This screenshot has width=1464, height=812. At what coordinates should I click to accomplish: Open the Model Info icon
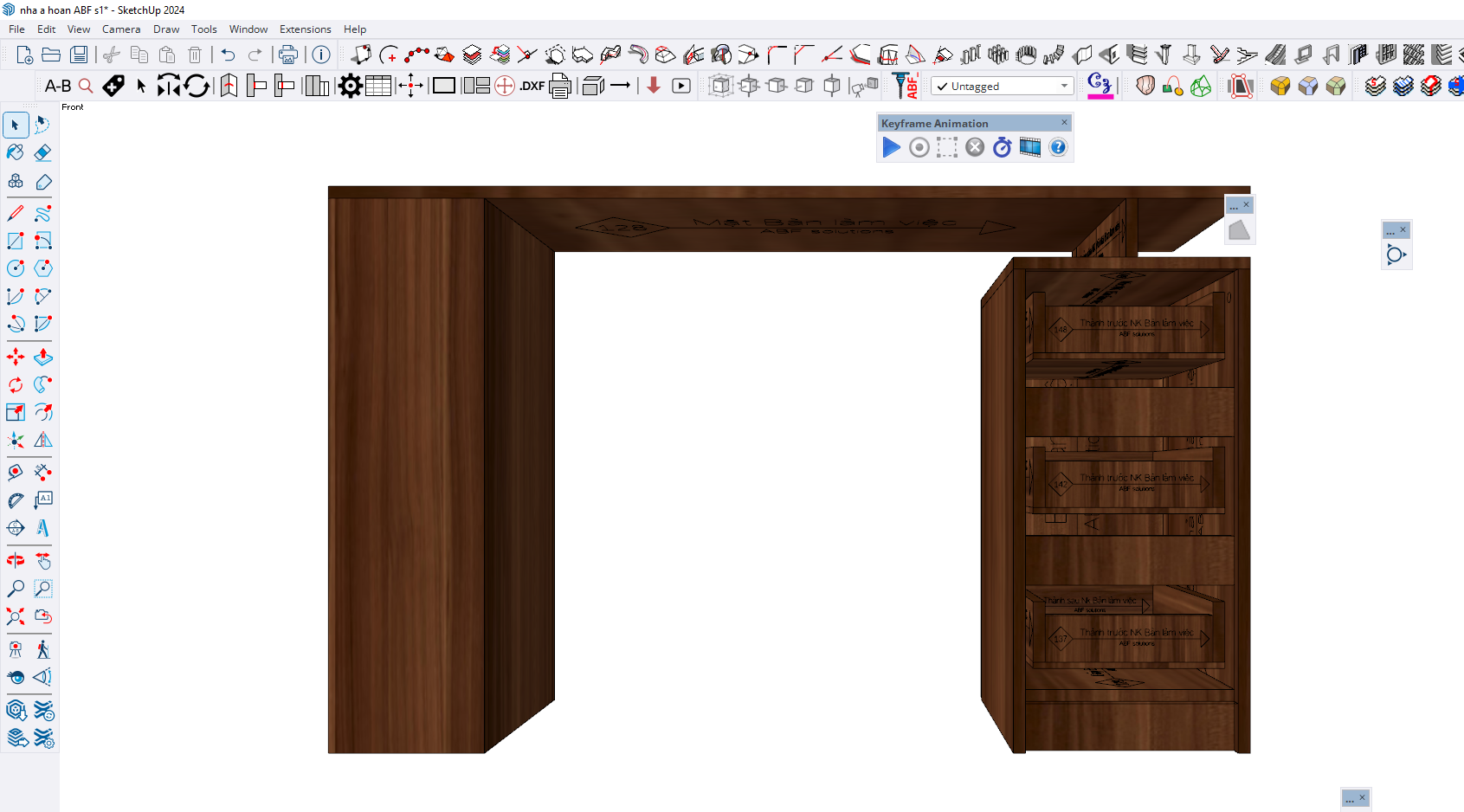coord(321,55)
